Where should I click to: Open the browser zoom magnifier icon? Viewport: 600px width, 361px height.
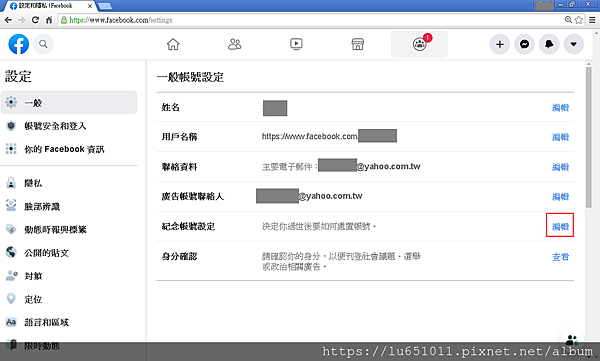coord(569,20)
